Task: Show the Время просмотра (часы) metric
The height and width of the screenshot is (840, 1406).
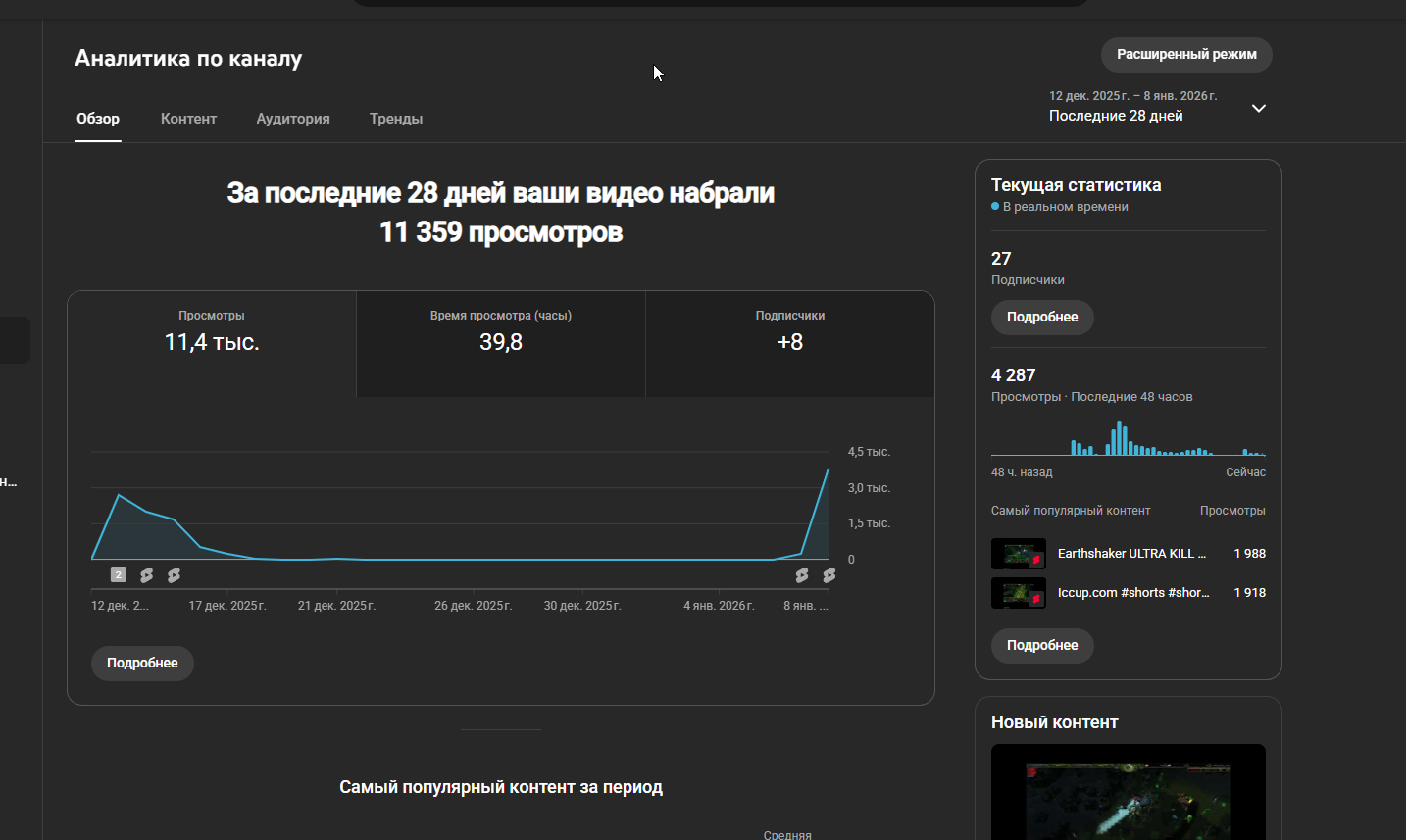Action: (x=501, y=344)
